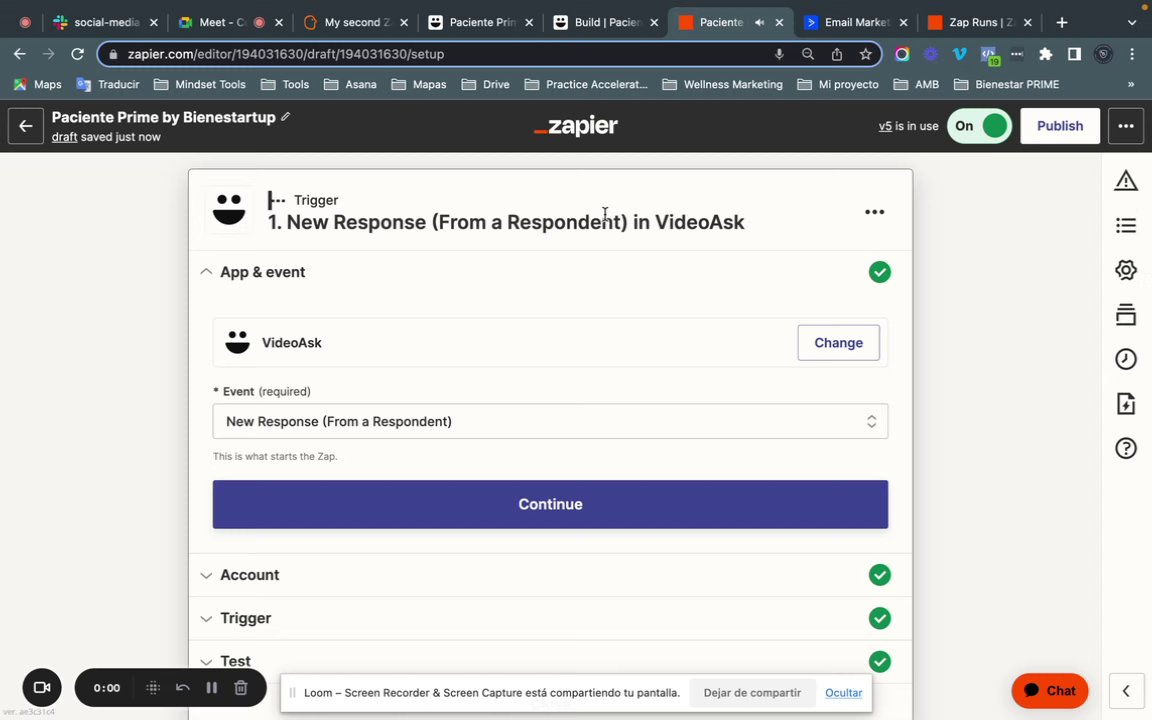Toggle browser side panel icon
The image size is (1152, 720).
[x=1074, y=54]
